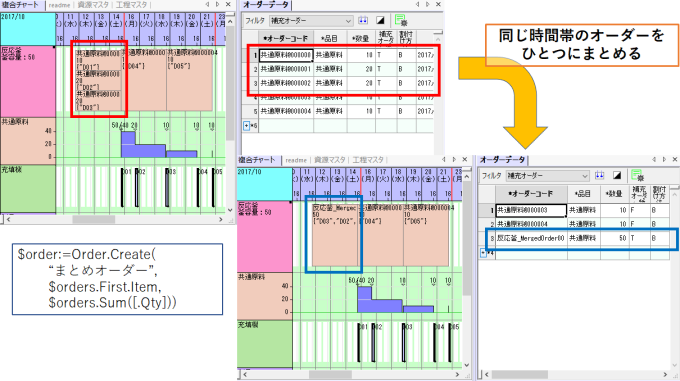
Task: Open the green sheet settings icon in lower order panel
Action: coord(637,175)
